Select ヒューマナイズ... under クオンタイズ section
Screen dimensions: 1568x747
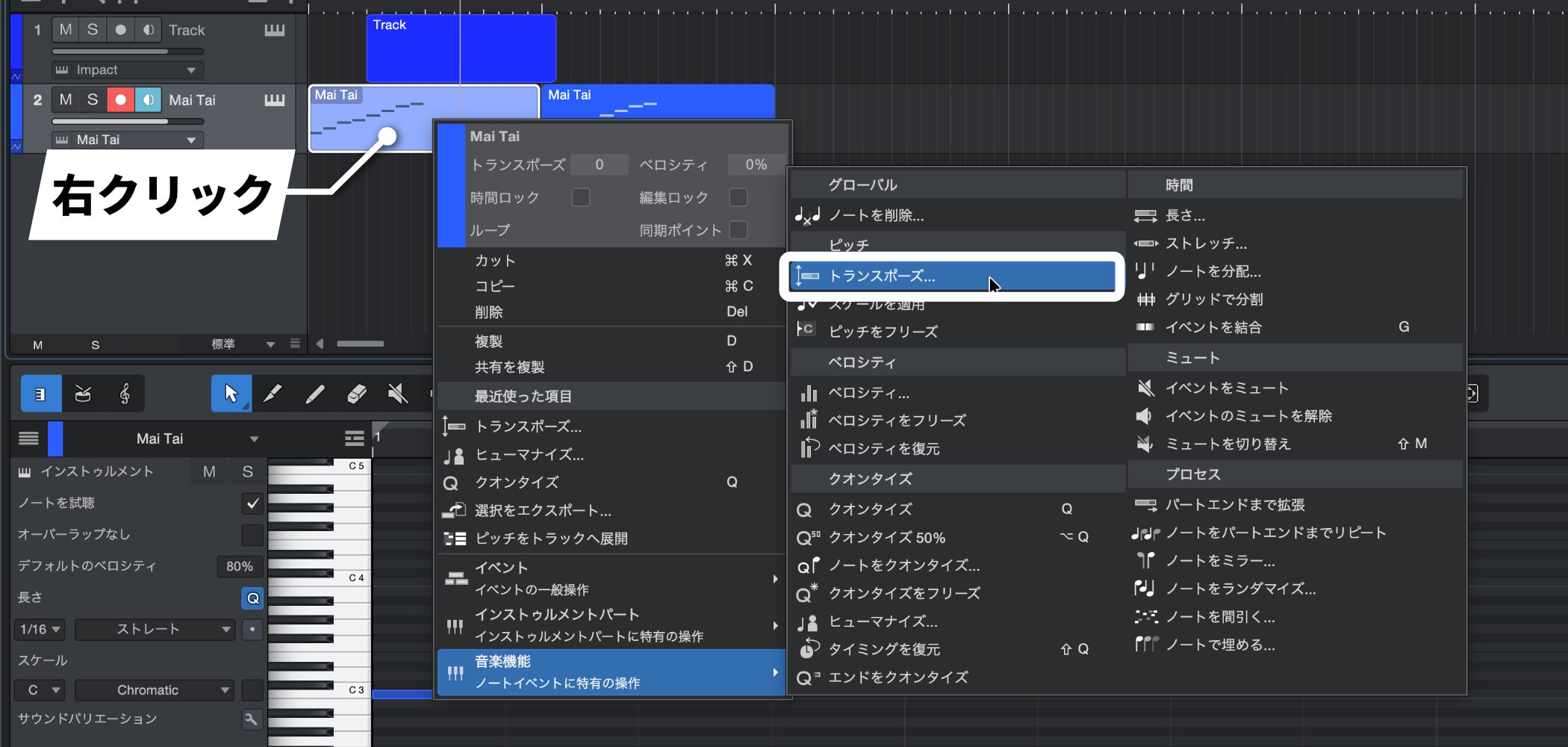[882, 622]
